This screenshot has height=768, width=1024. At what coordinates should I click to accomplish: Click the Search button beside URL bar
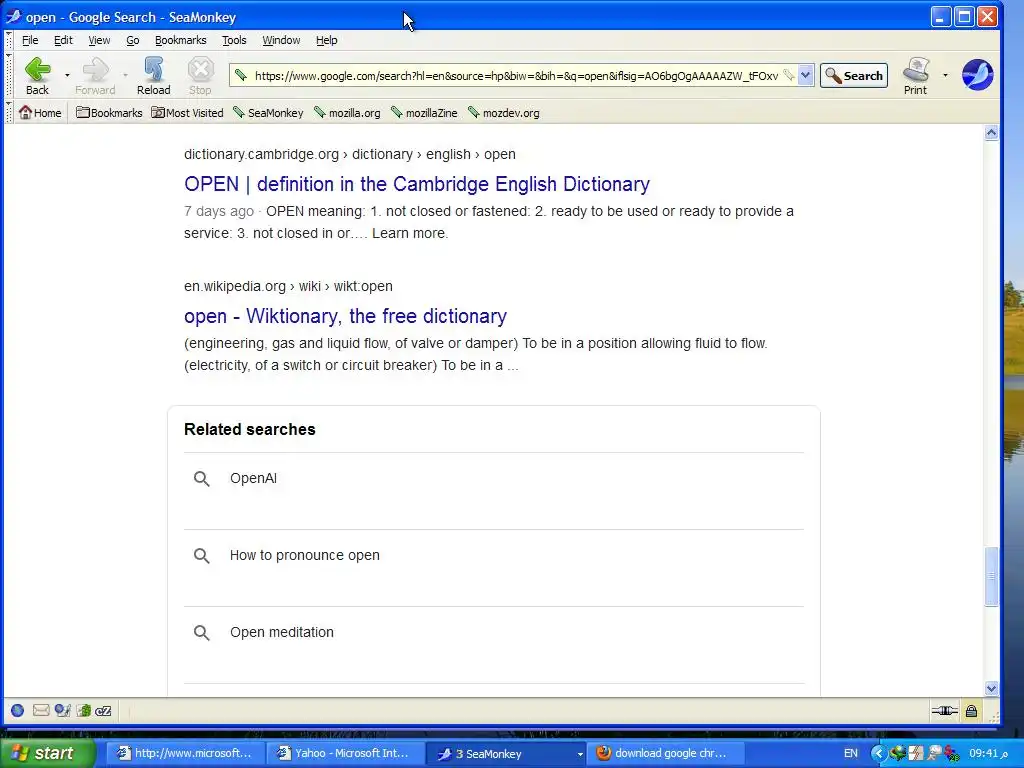click(x=854, y=75)
